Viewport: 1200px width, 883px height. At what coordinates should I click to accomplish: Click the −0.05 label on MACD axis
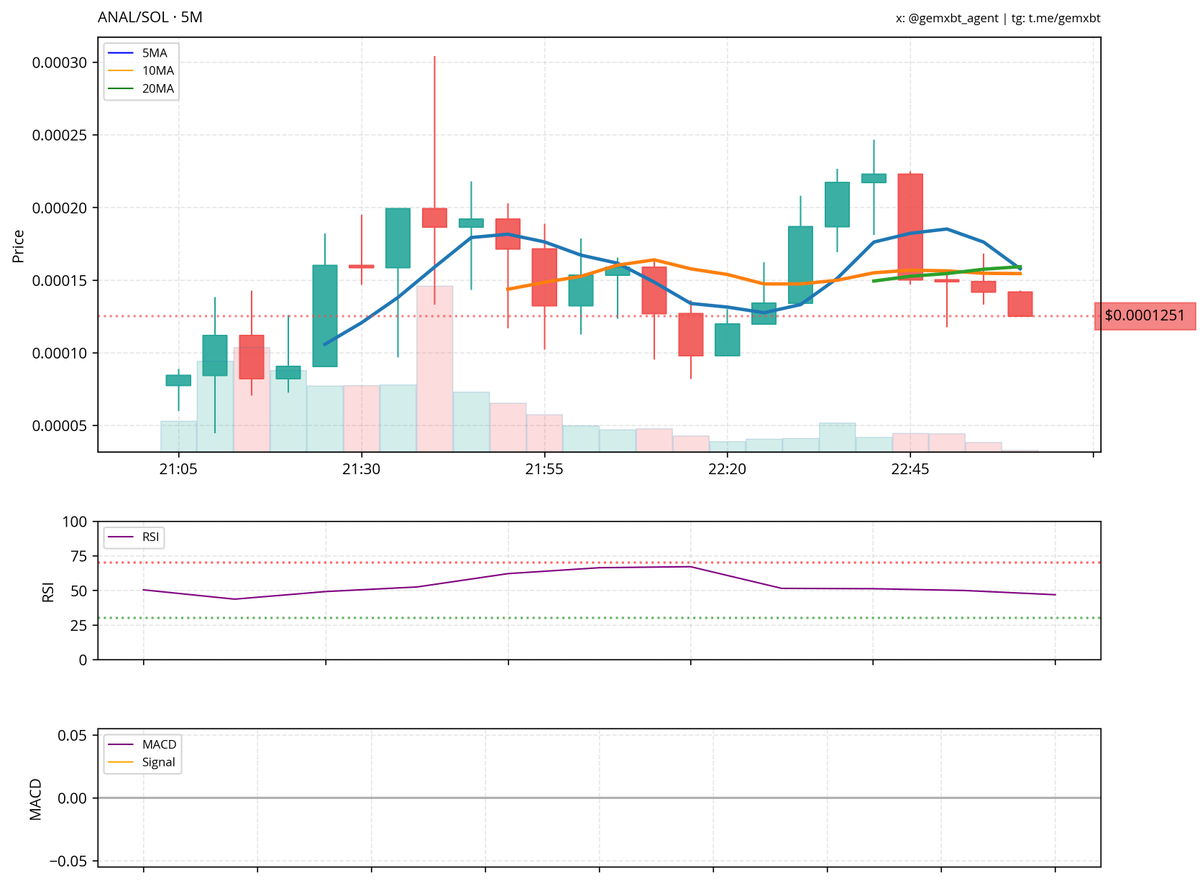click(67, 860)
